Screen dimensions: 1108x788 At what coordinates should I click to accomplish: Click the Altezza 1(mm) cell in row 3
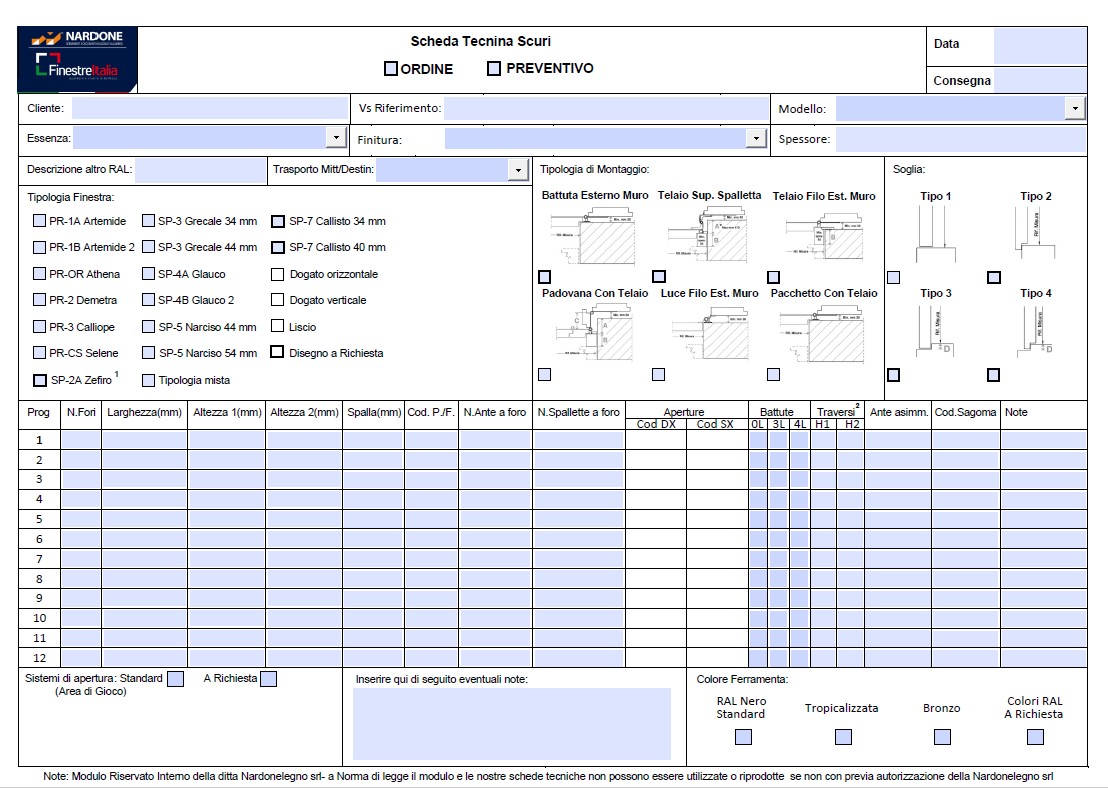point(227,479)
